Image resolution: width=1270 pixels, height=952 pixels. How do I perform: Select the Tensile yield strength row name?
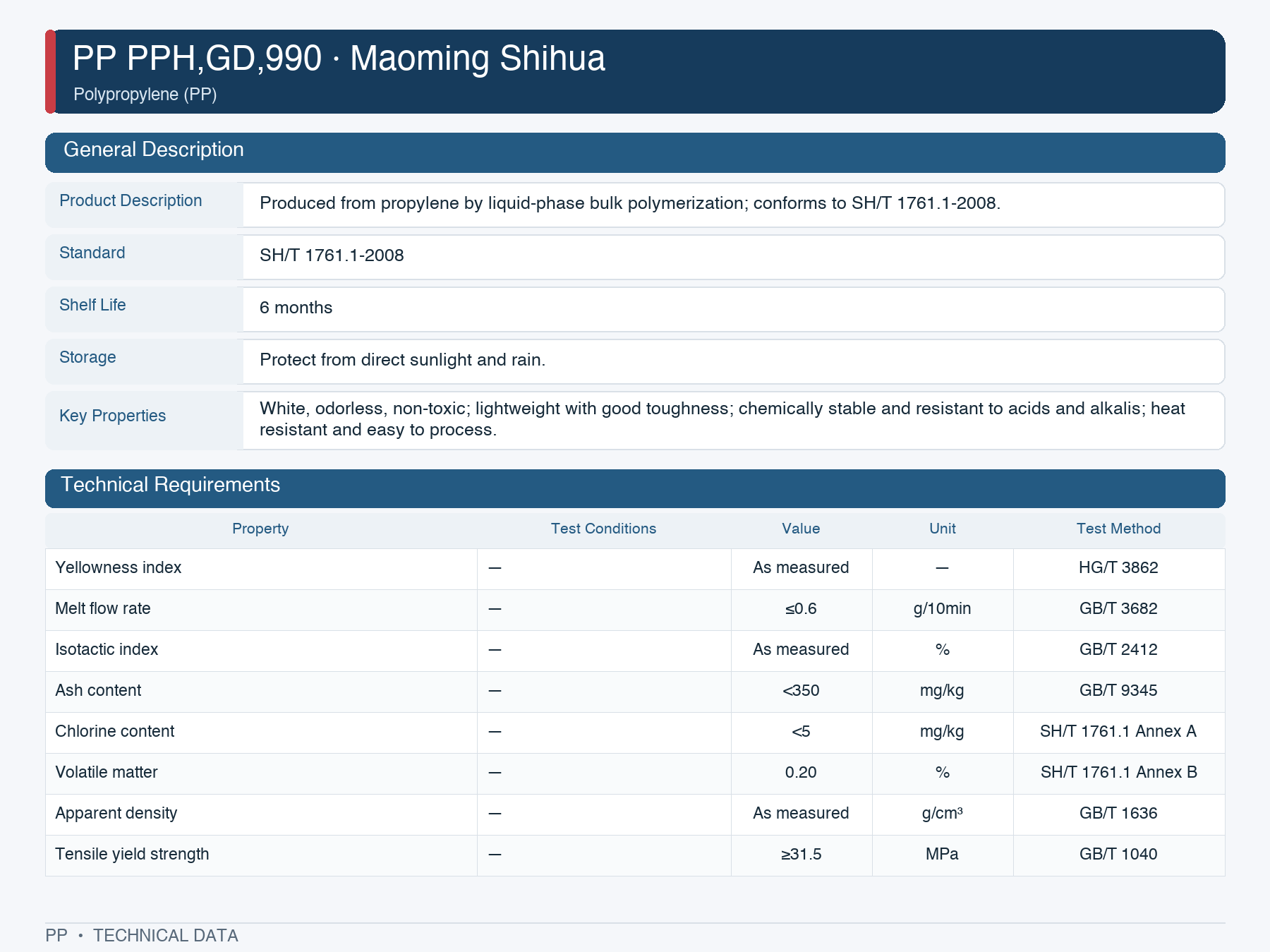point(133,855)
